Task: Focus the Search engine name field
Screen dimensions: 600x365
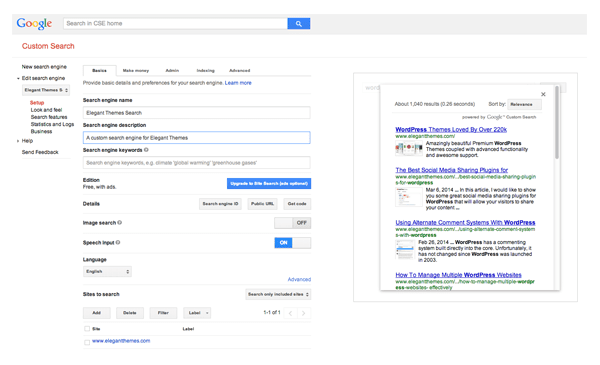Action: coord(197,113)
